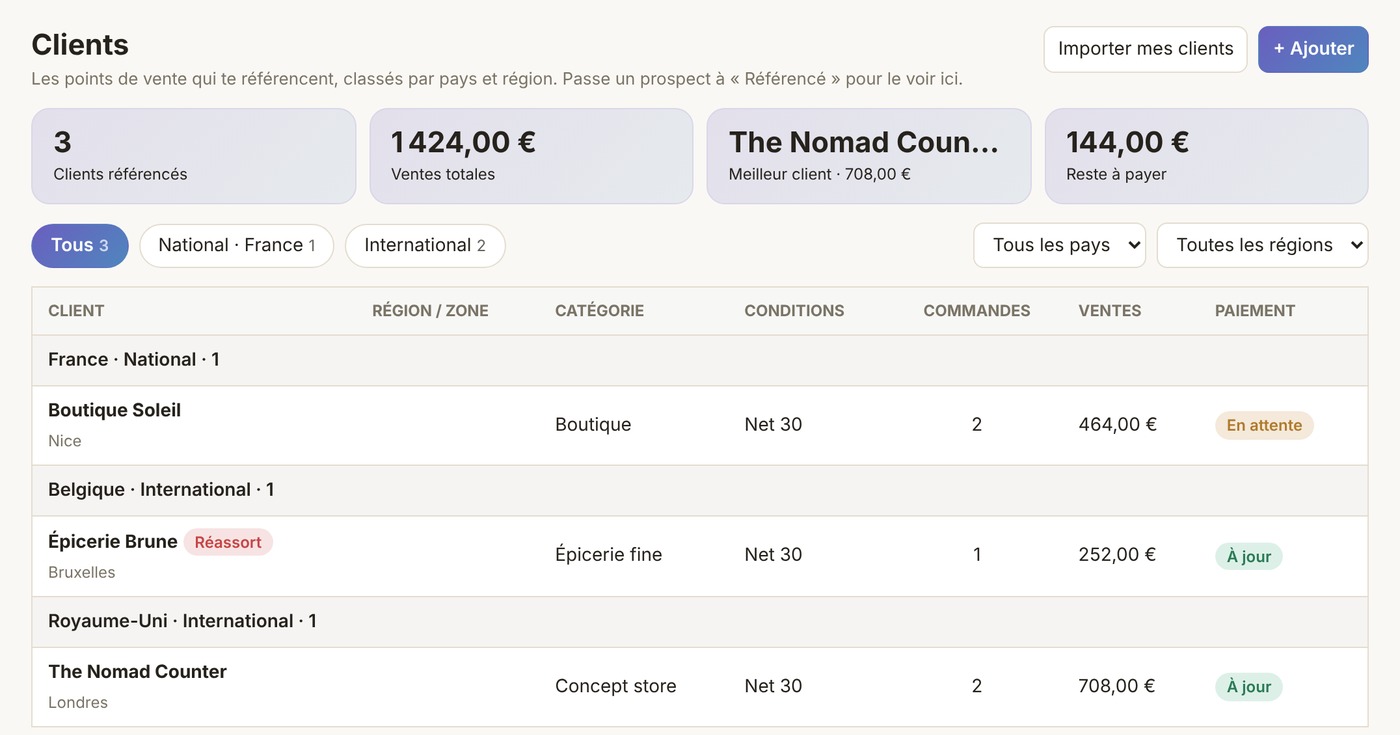This screenshot has width=1400, height=735.
Task: Click The Nomad Counter's À jour badge
Action: click(x=1248, y=687)
